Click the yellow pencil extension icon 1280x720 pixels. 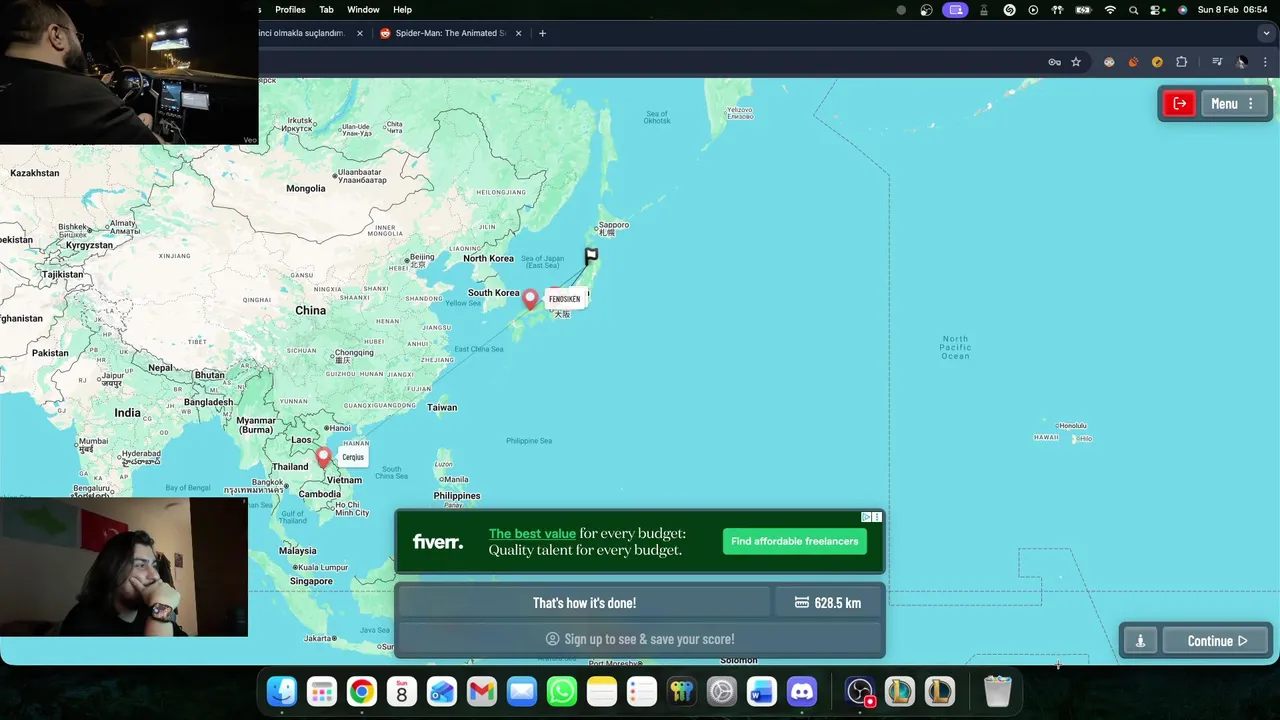point(1157,62)
